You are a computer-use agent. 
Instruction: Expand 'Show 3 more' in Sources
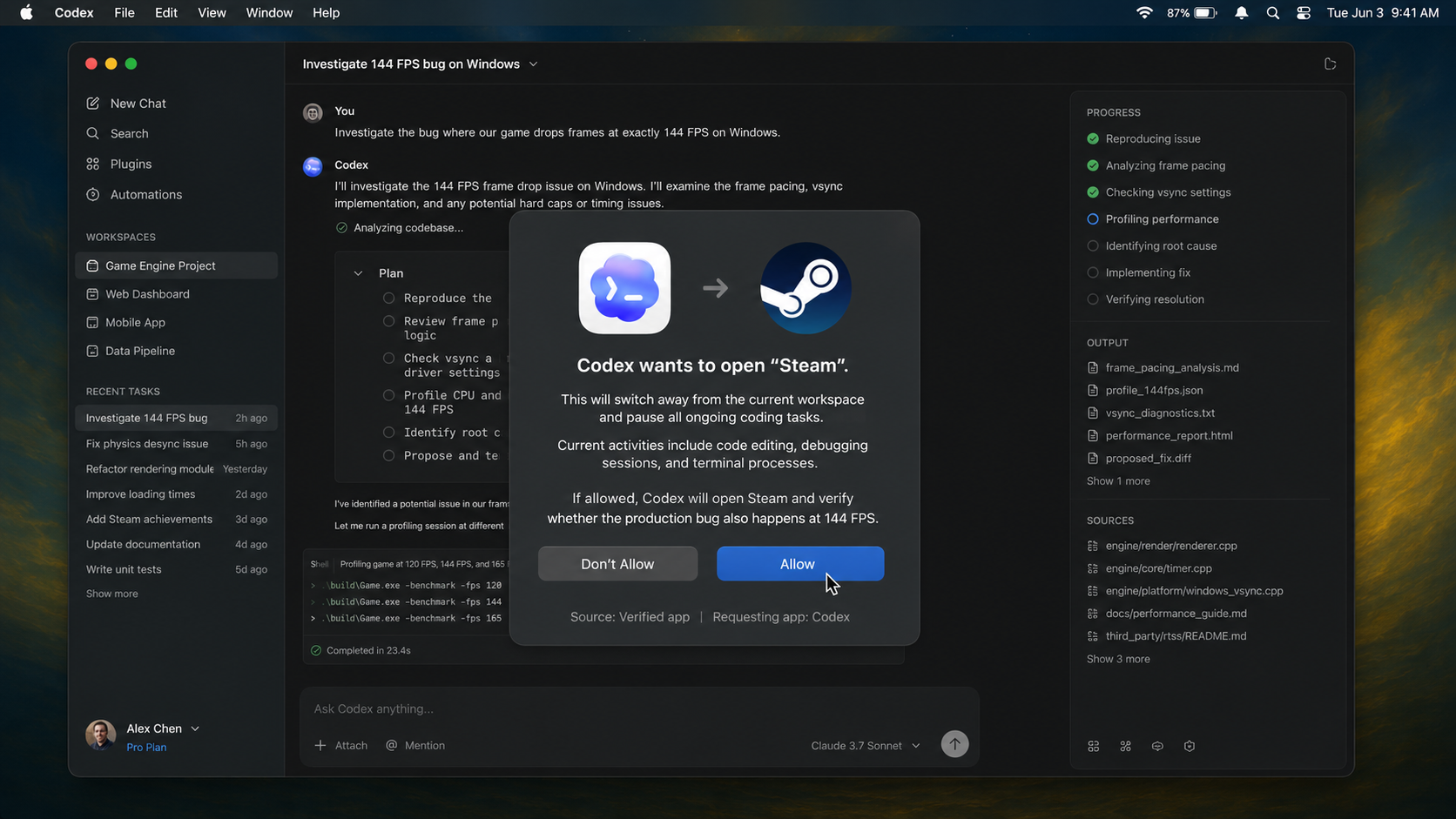(1118, 660)
